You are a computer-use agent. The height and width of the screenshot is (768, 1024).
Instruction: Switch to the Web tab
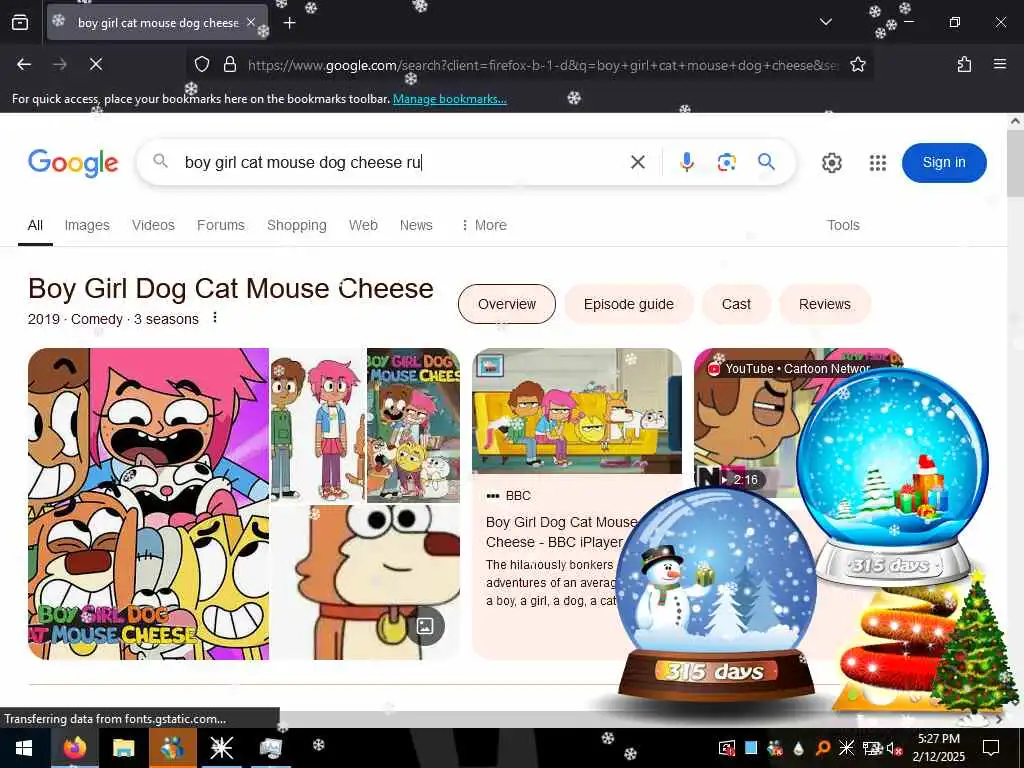click(x=363, y=225)
